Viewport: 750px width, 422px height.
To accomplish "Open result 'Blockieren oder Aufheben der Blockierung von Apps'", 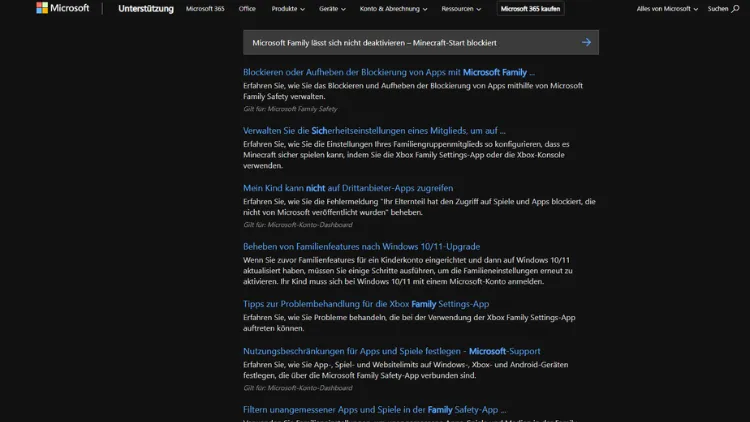I will [x=388, y=72].
